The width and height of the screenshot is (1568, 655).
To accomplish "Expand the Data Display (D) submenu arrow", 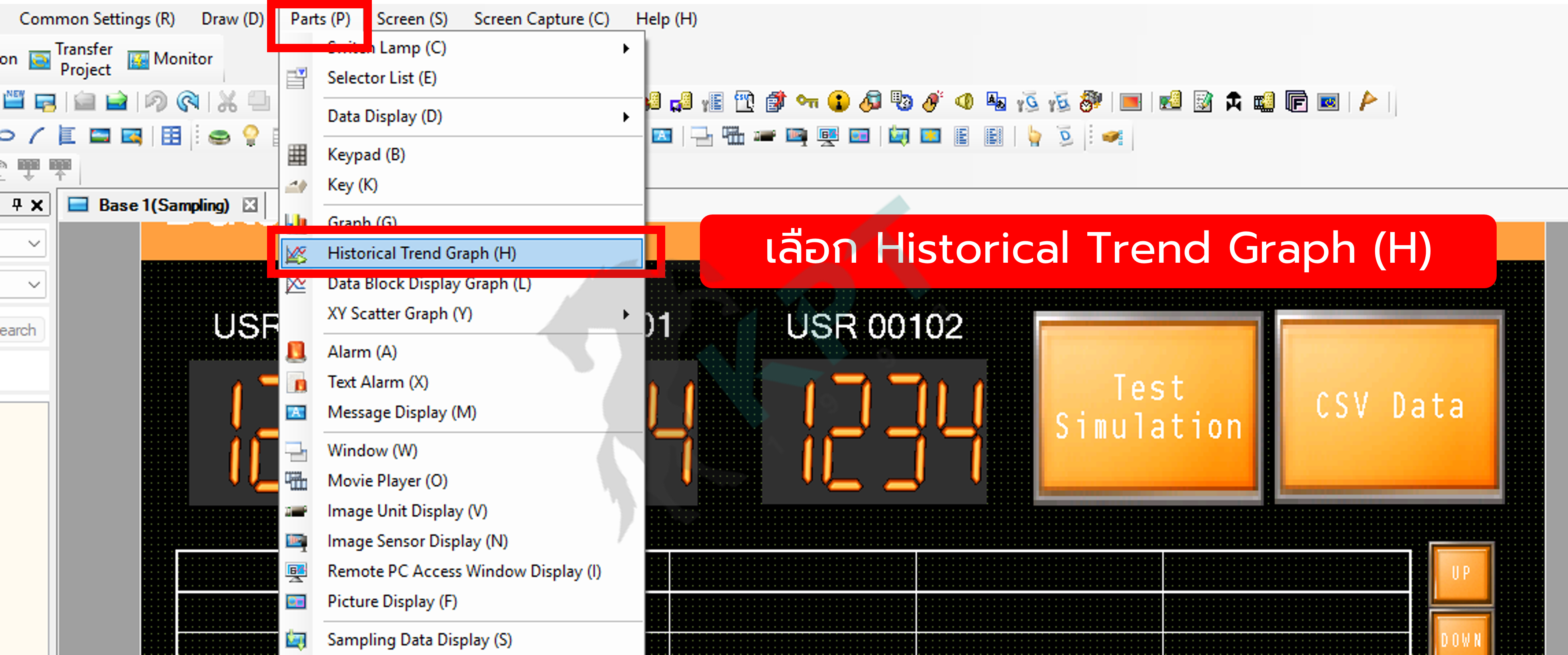I will pyautogui.click(x=626, y=116).
